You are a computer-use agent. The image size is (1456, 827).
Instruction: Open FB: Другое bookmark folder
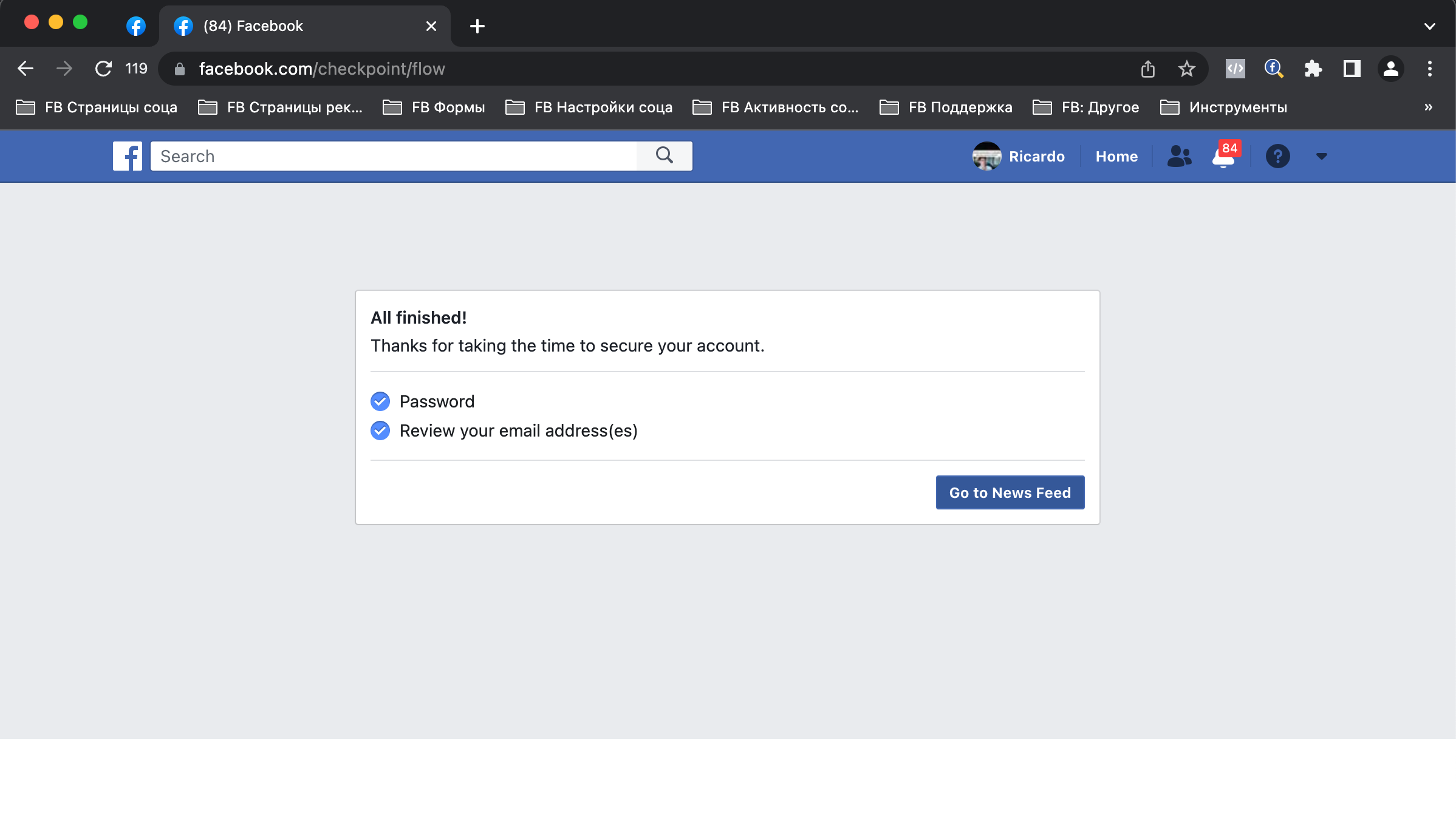[x=1085, y=107]
